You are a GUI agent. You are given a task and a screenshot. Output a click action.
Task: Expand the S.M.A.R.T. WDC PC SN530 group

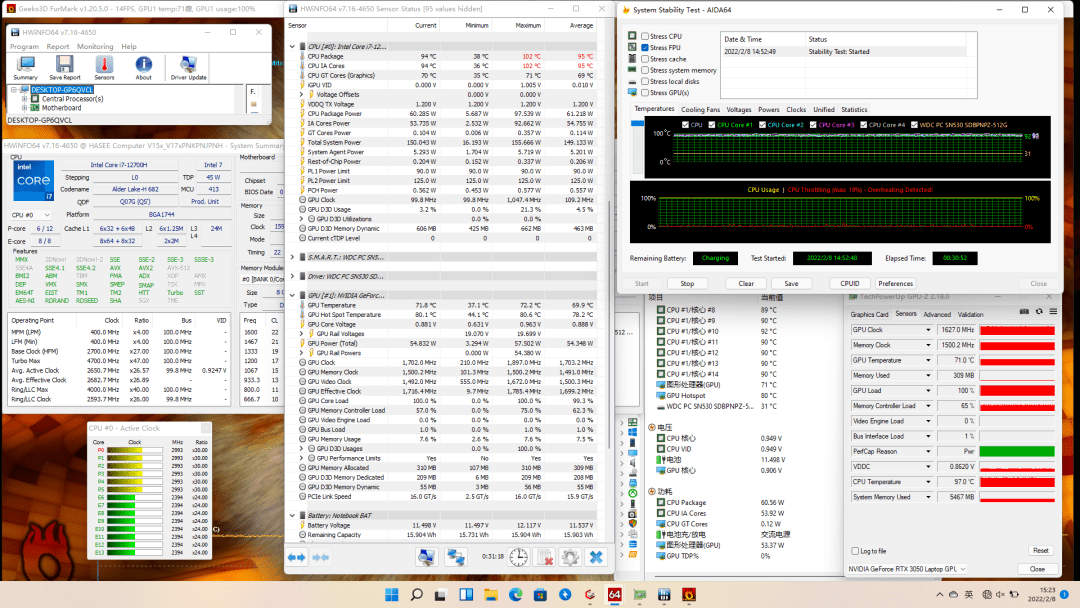[x=292, y=258]
